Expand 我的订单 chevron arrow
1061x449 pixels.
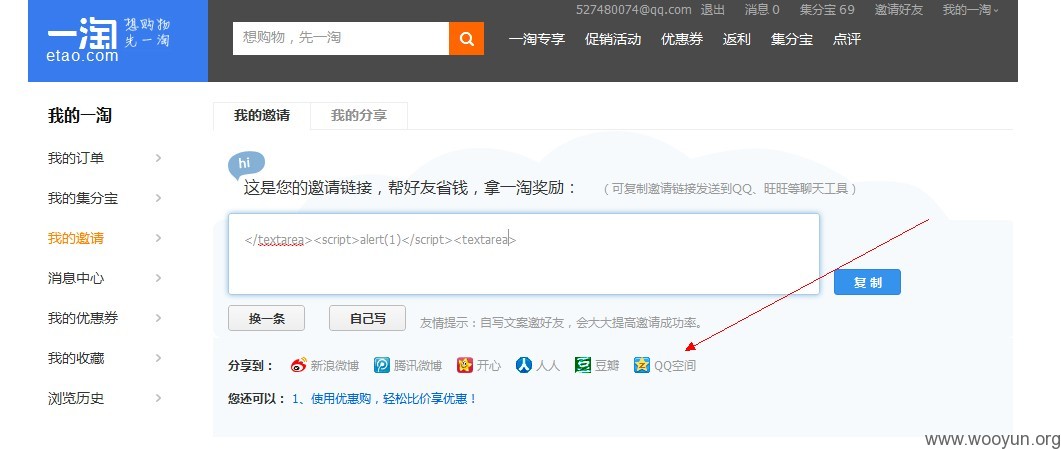coord(158,158)
